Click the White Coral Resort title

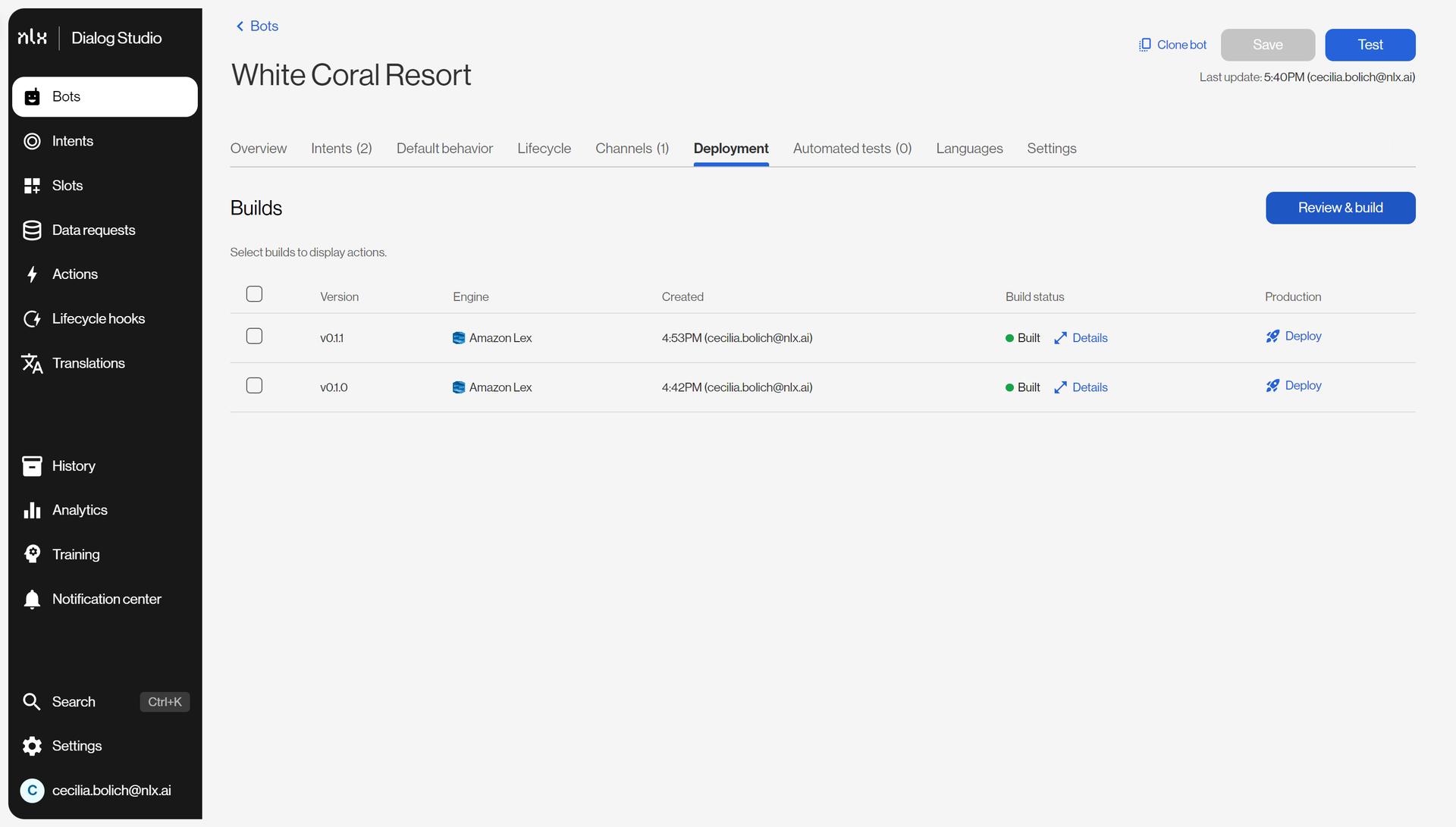[351, 75]
